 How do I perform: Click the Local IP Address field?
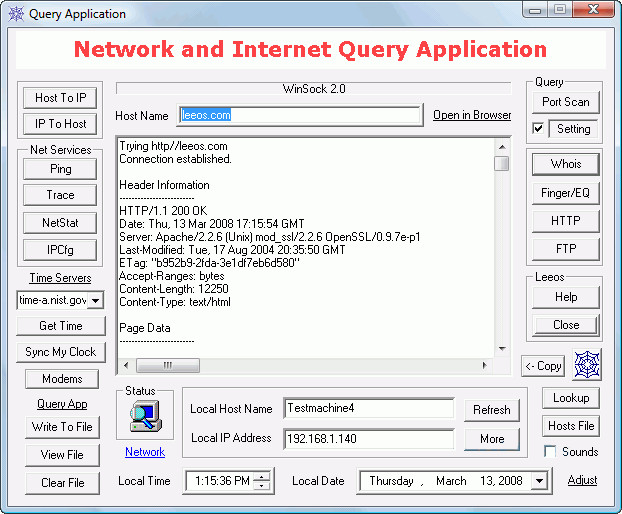coord(369,439)
